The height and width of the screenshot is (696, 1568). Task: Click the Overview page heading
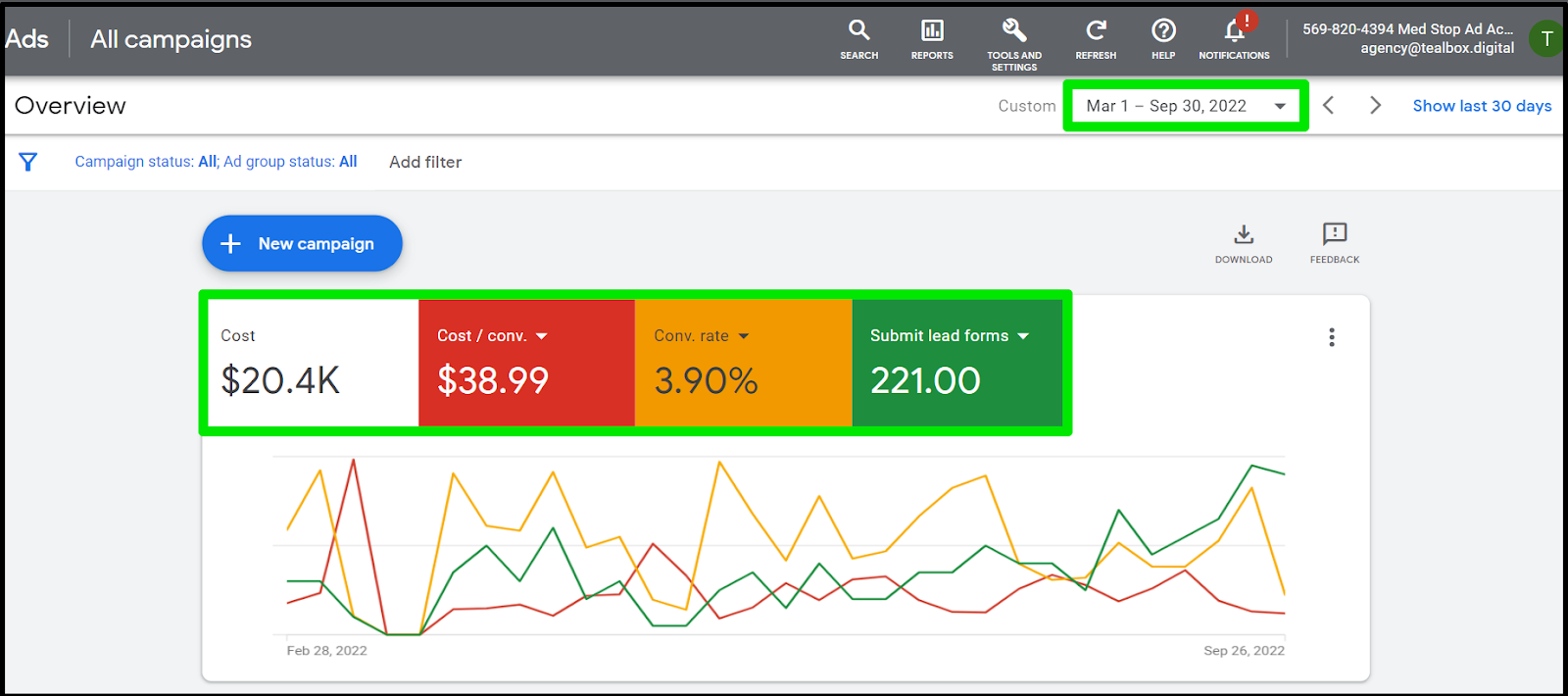tap(71, 105)
